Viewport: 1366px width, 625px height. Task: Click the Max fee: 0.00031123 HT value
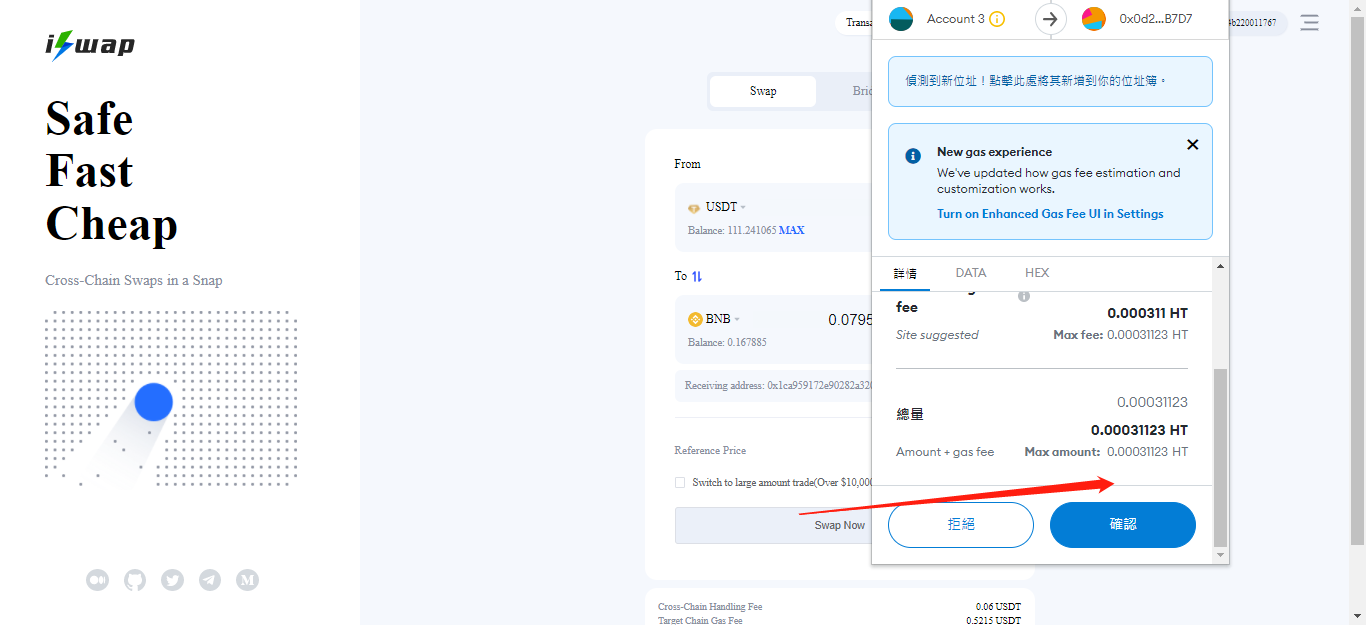[1121, 335]
